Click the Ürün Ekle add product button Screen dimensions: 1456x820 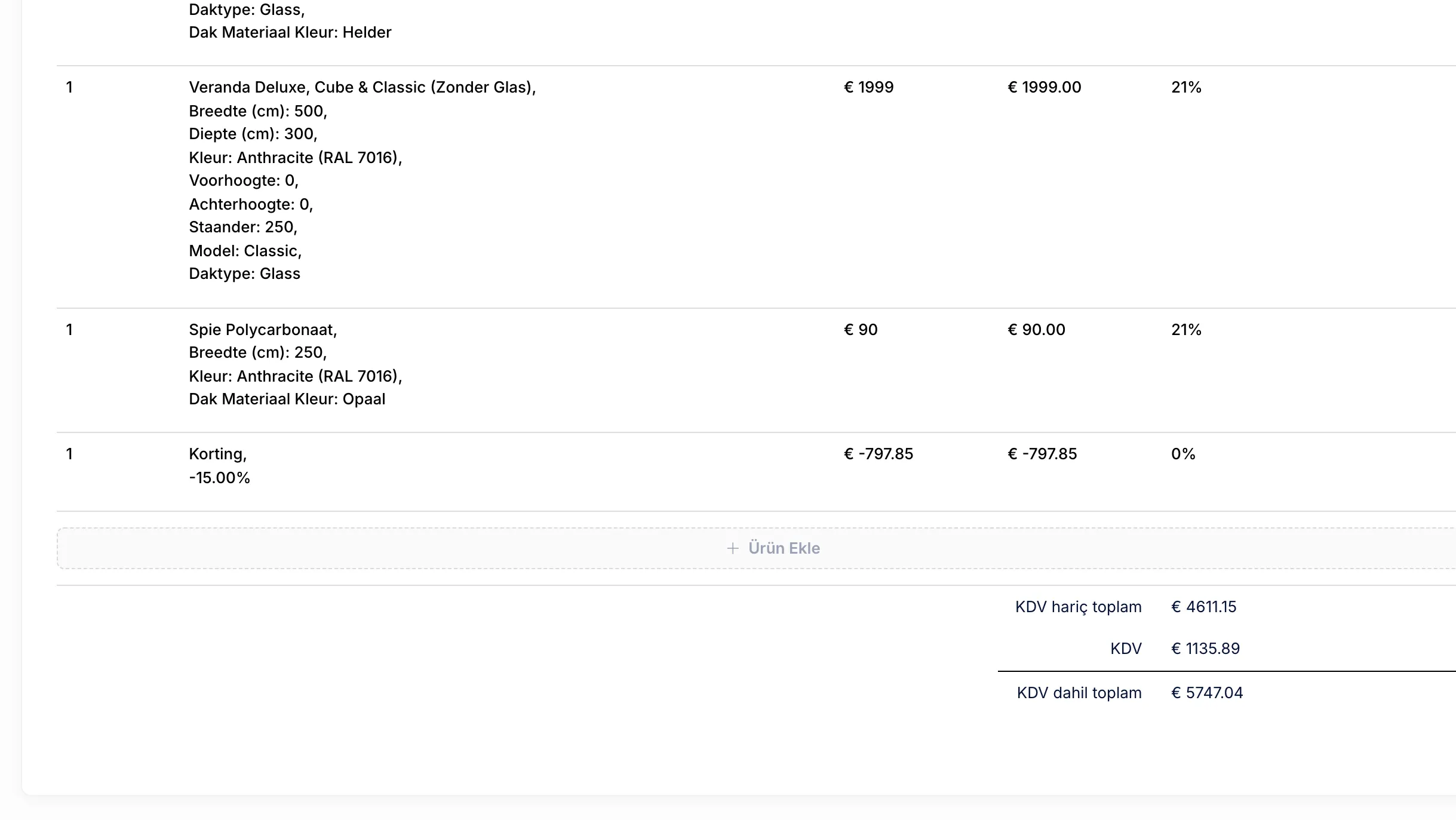tap(756, 548)
